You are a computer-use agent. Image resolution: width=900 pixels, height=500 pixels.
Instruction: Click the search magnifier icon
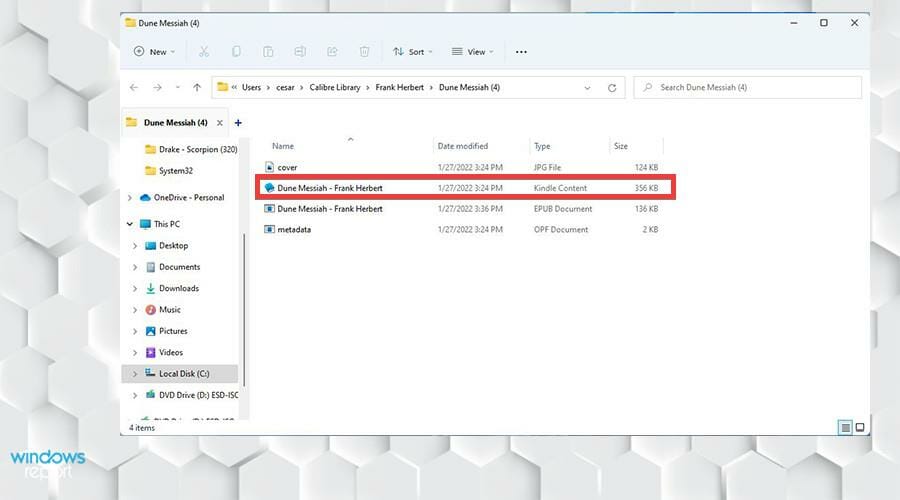[647, 87]
